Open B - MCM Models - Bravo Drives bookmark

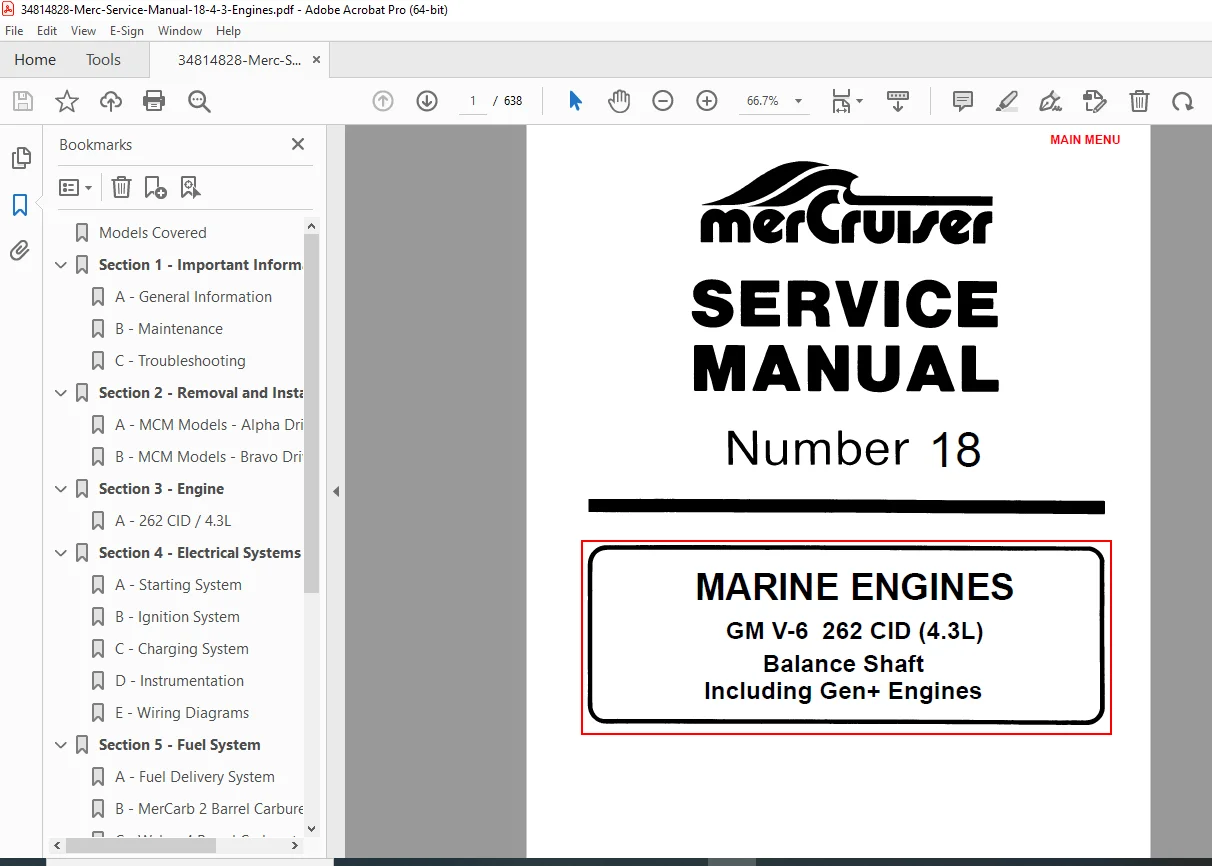[209, 457]
